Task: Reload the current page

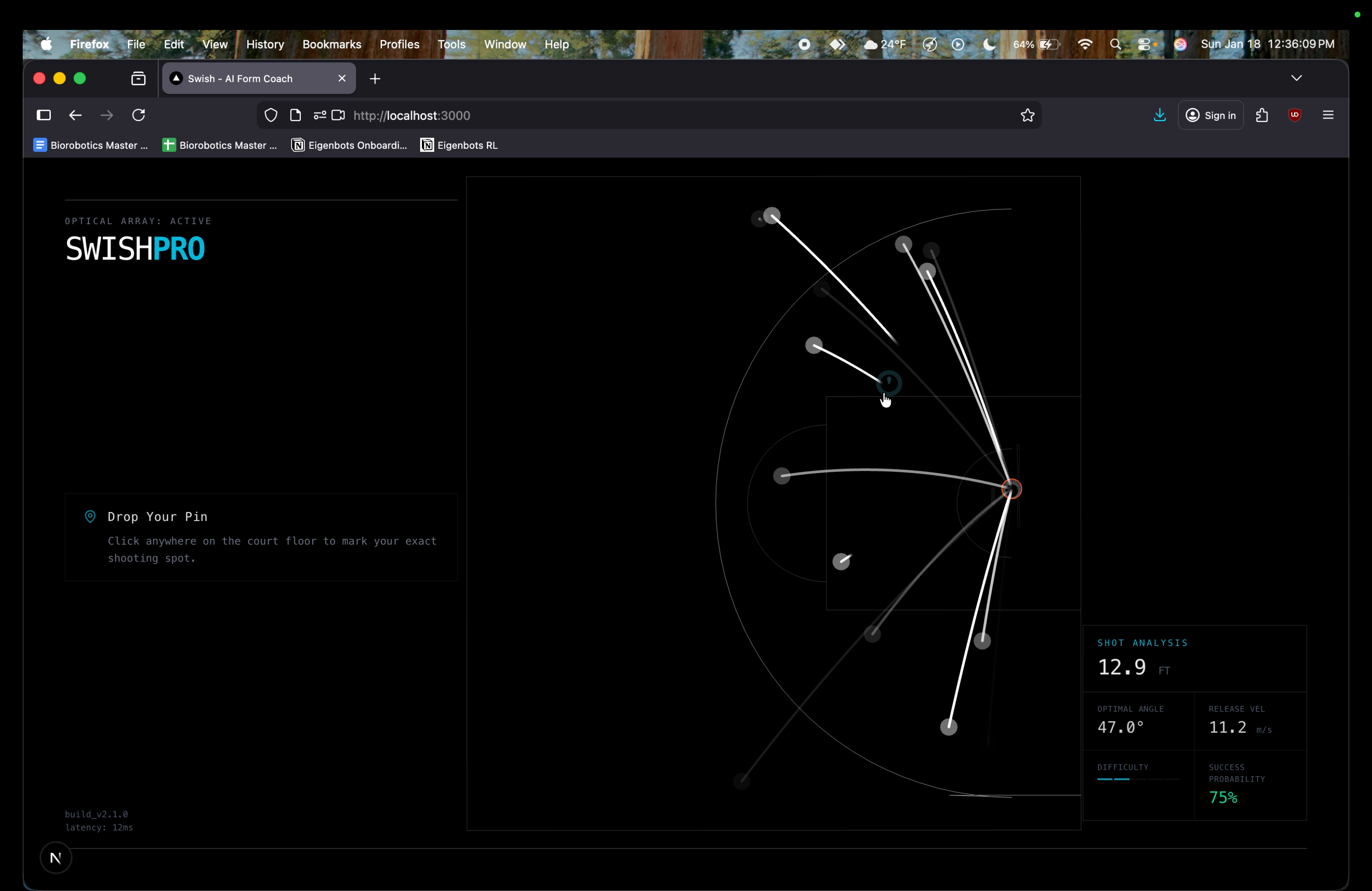Action: pyautogui.click(x=138, y=115)
